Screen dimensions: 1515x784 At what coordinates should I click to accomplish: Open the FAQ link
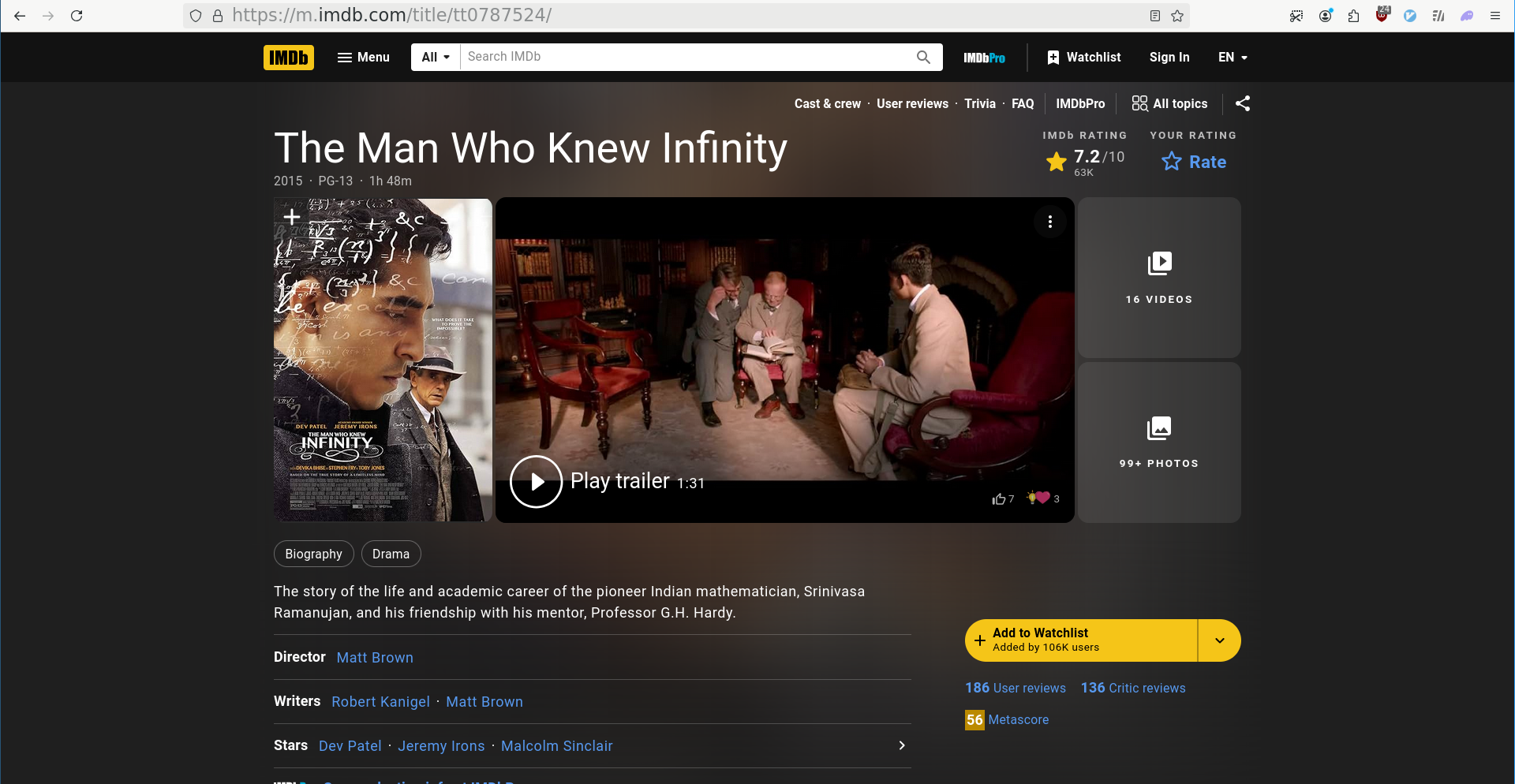[1023, 104]
